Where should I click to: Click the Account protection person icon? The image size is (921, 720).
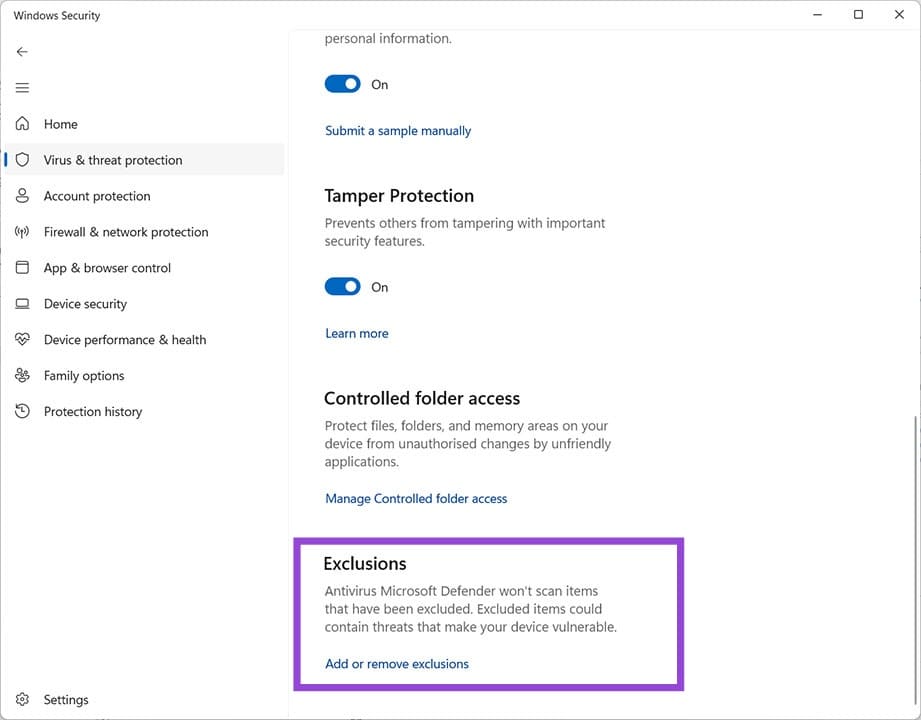(22, 196)
